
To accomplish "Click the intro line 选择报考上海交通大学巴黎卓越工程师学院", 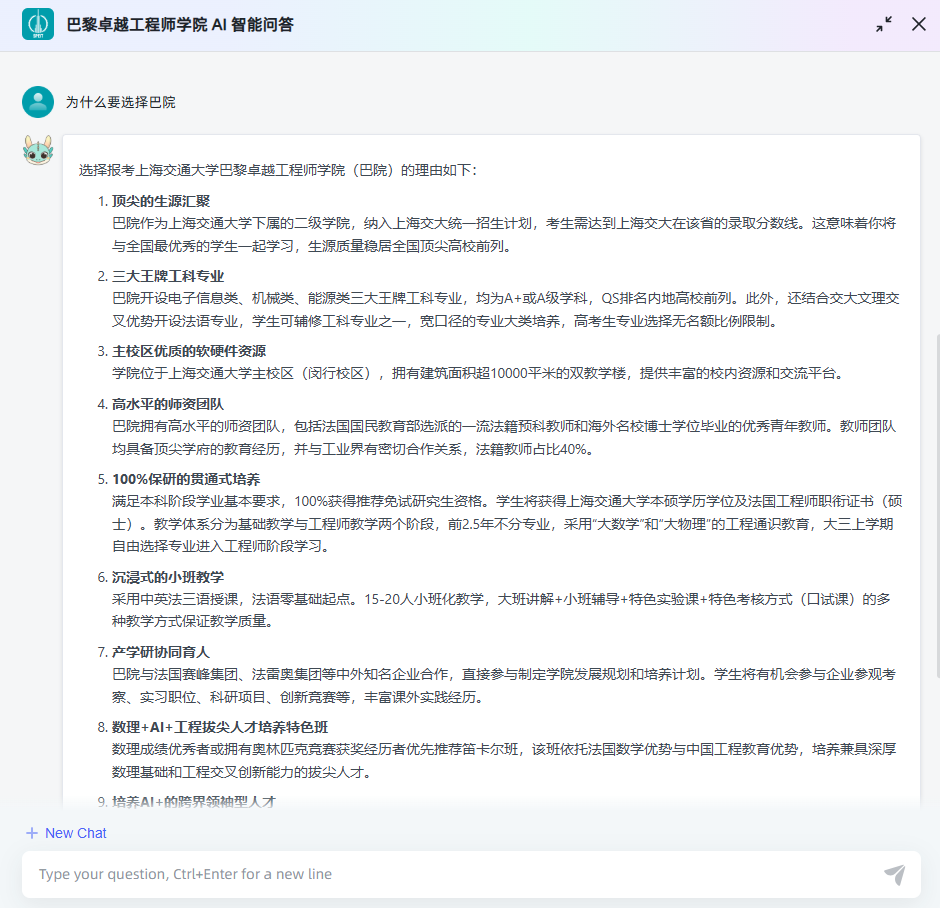I will (x=278, y=170).
